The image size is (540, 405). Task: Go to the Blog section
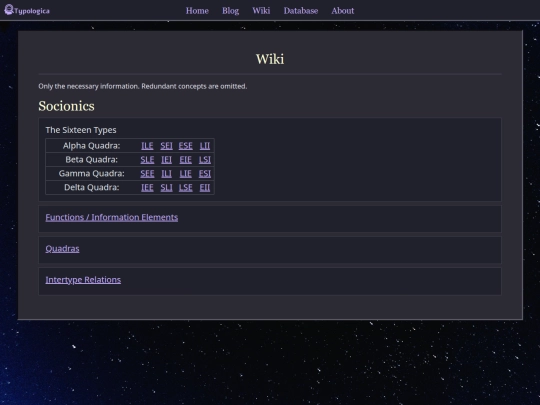pyautogui.click(x=230, y=11)
